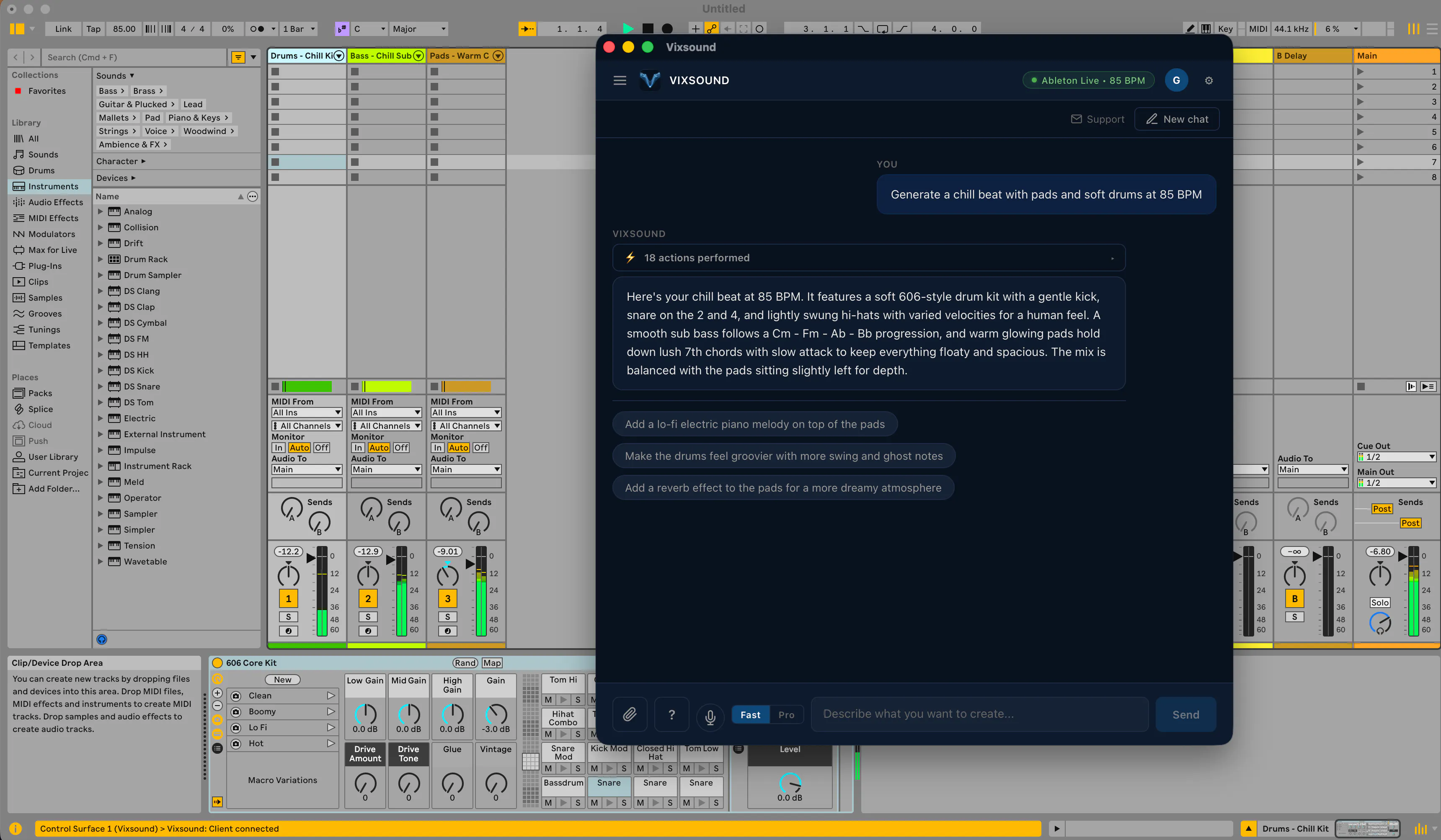Set Pads track Monitor to In
The height and width of the screenshot is (840, 1441).
[x=437, y=448]
